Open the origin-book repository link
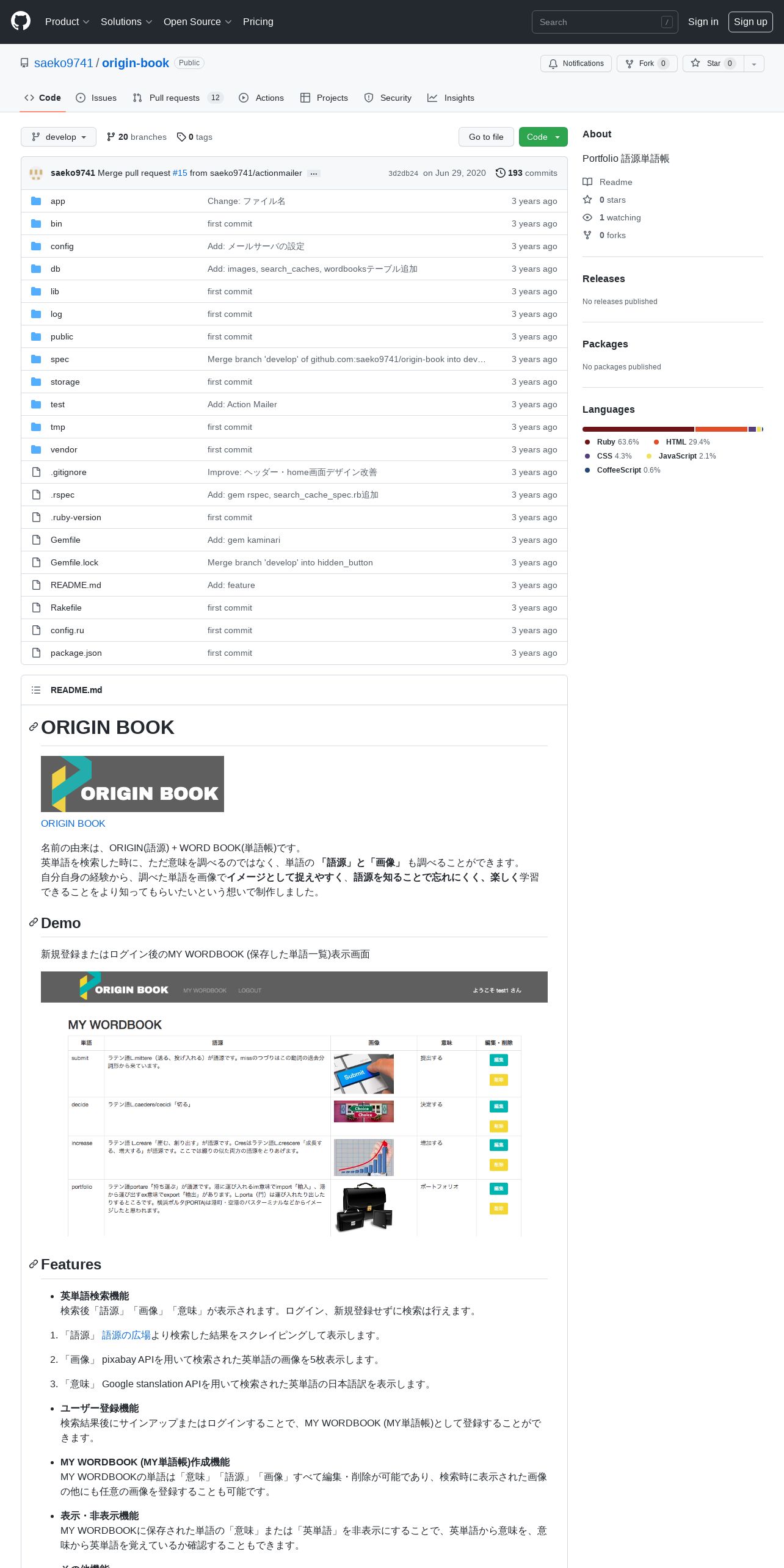Image resolution: width=784 pixels, height=1568 pixels. click(x=136, y=63)
